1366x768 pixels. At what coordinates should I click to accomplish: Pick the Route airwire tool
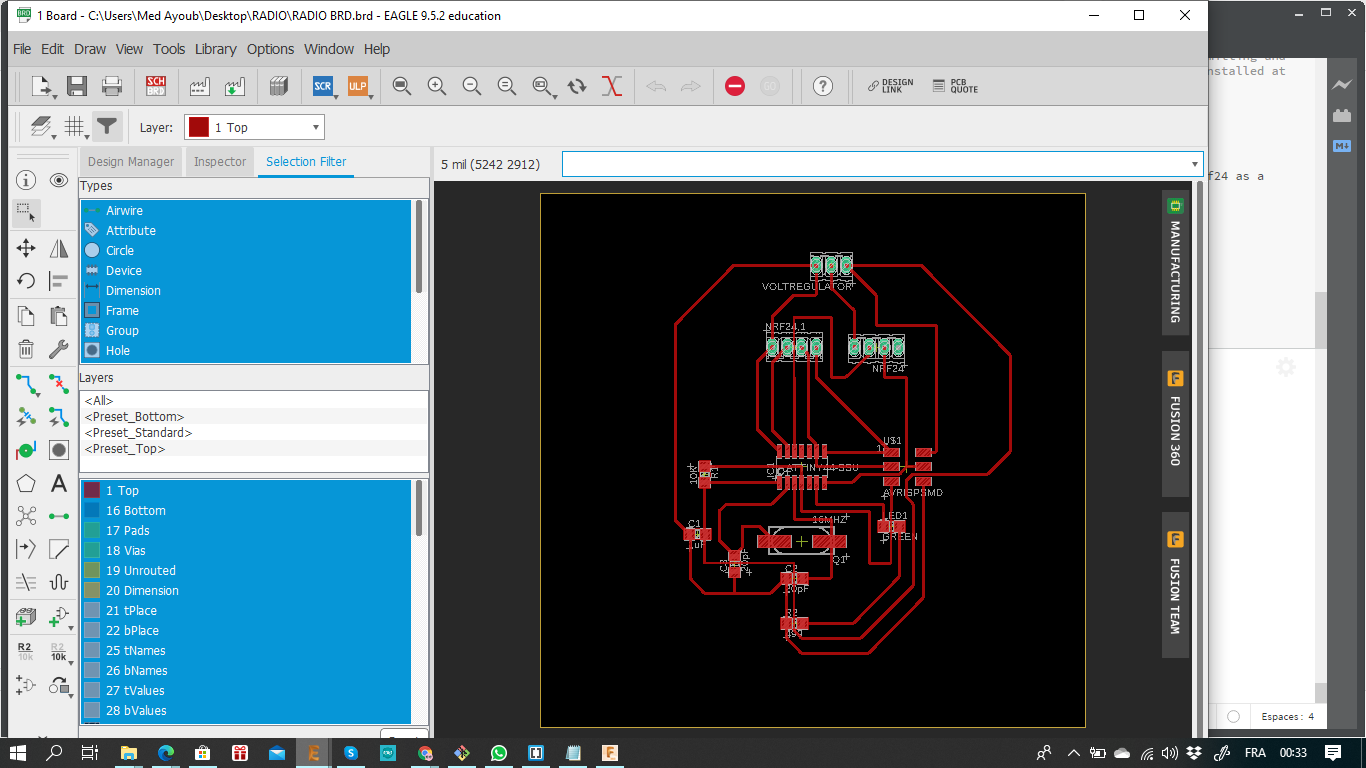(26, 384)
